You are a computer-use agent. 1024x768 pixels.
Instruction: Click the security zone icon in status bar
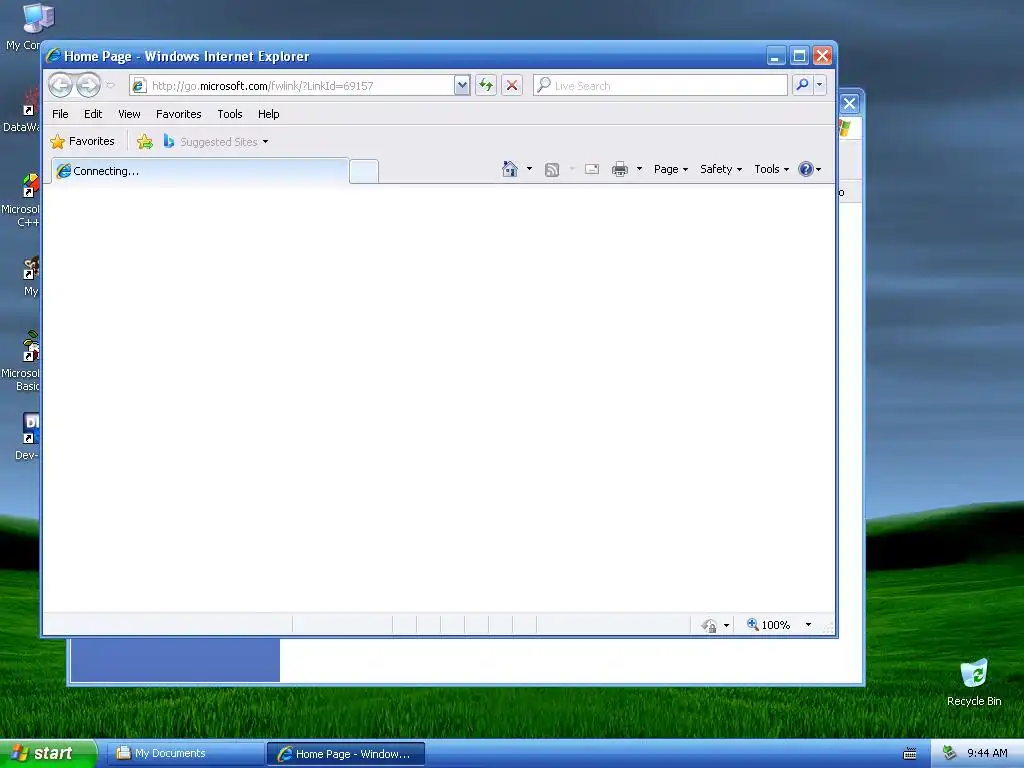point(709,626)
